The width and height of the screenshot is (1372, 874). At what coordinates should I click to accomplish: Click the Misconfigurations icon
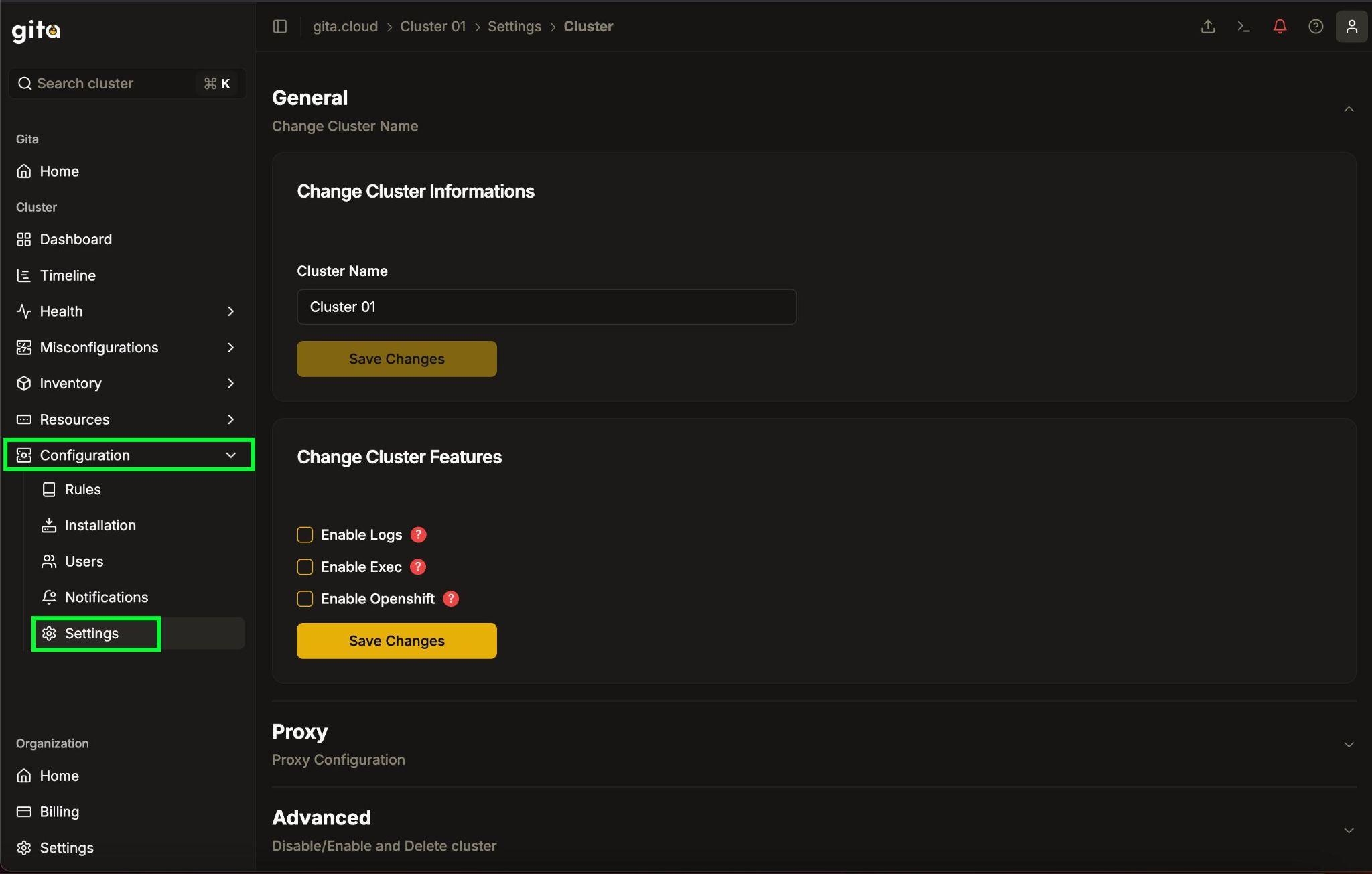tap(24, 348)
